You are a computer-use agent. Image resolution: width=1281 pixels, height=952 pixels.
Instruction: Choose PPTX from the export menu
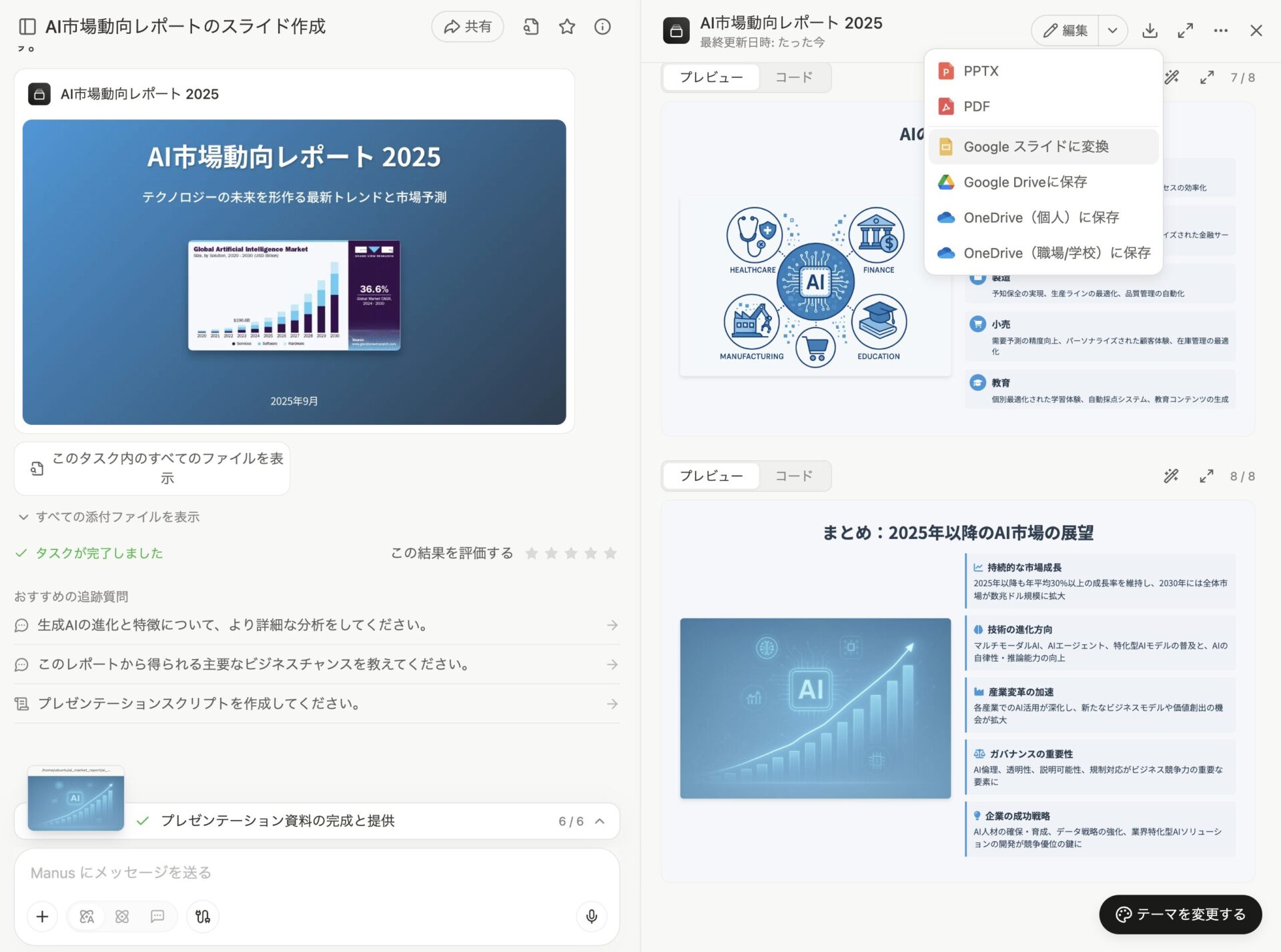[980, 71]
